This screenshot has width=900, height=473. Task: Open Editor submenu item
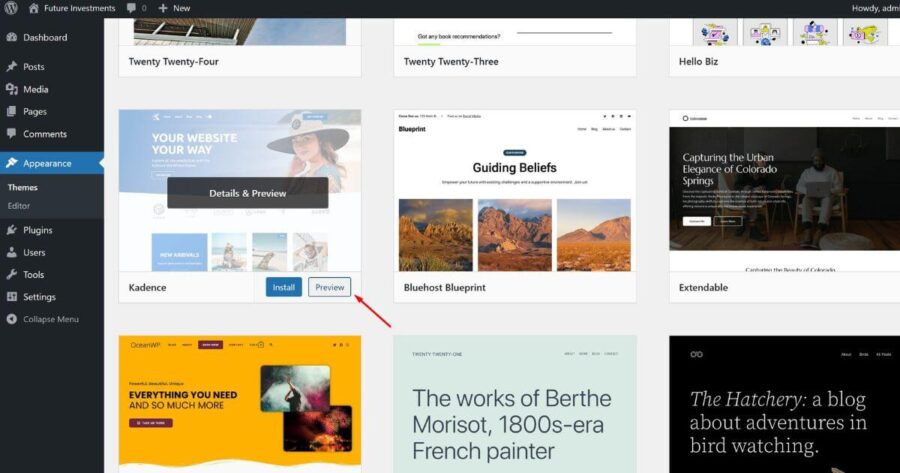click(19, 206)
